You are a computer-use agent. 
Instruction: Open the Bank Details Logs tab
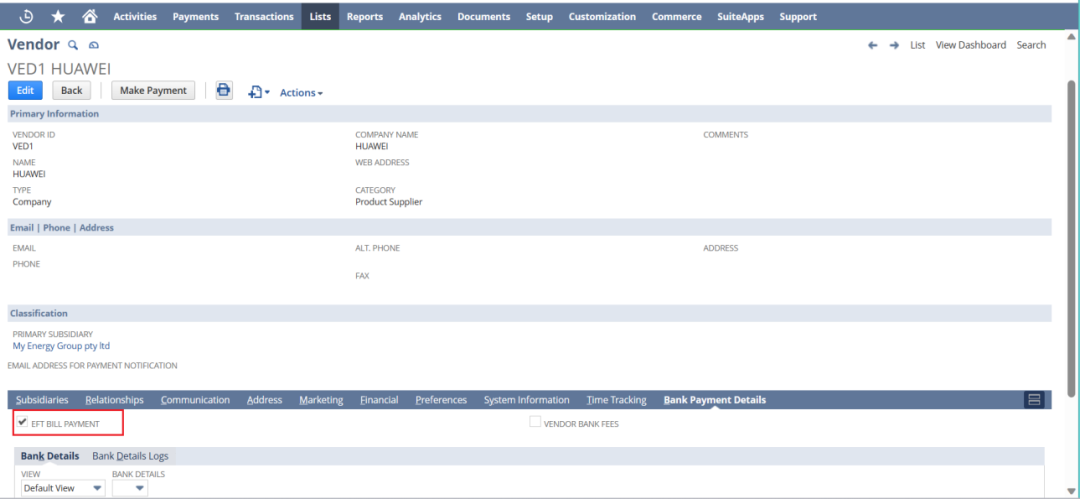[130, 456]
